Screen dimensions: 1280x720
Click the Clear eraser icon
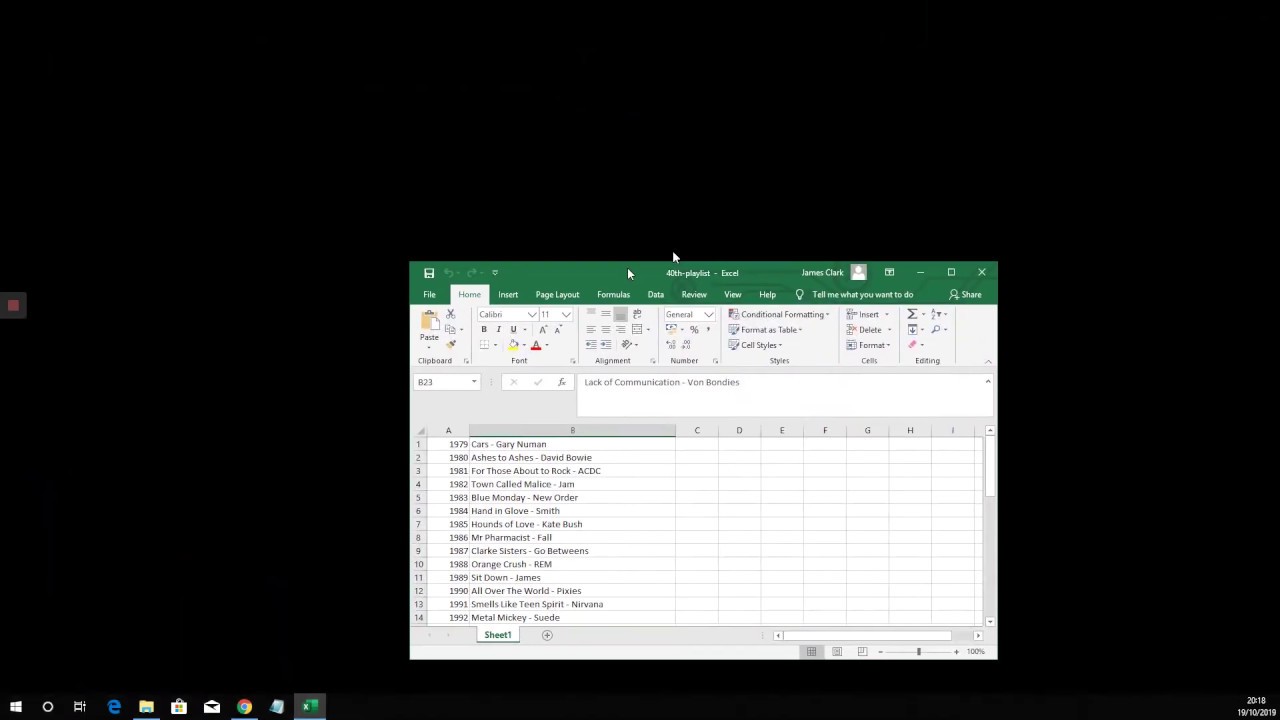pyautogui.click(x=912, y=344)
